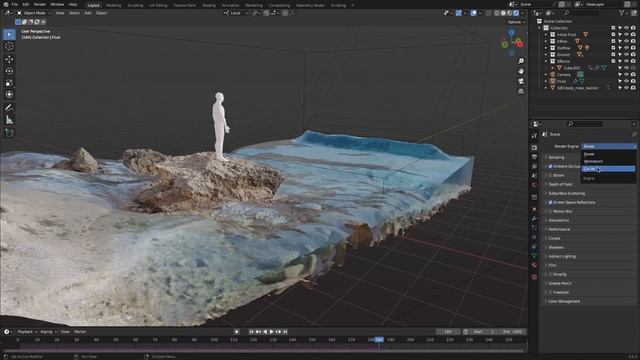Image resolution: width=640 pixels, height=360 pixels.
Task: Expand the Performance panel
Action: (x=559, y=229)
